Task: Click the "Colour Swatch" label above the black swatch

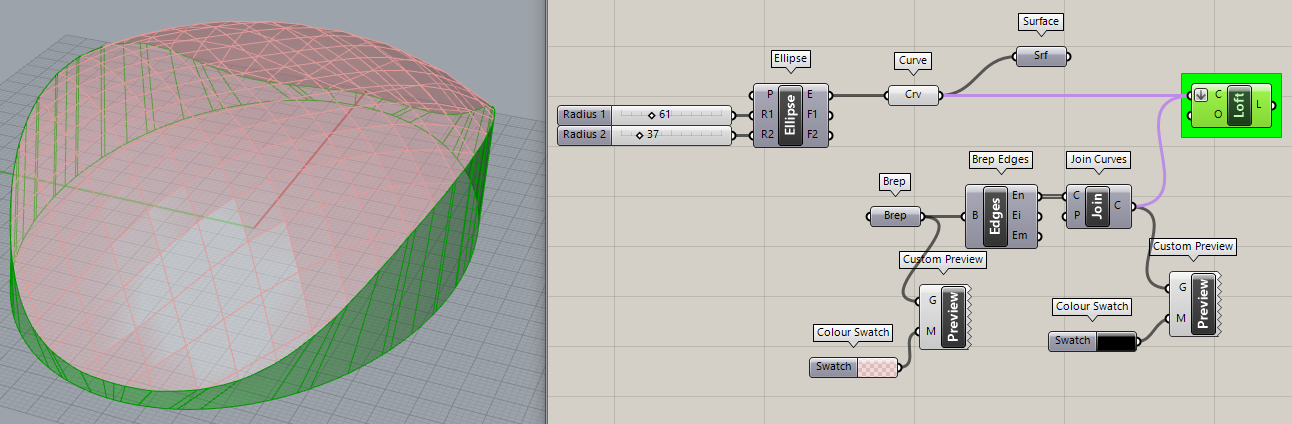Action: coord(1093,306)
